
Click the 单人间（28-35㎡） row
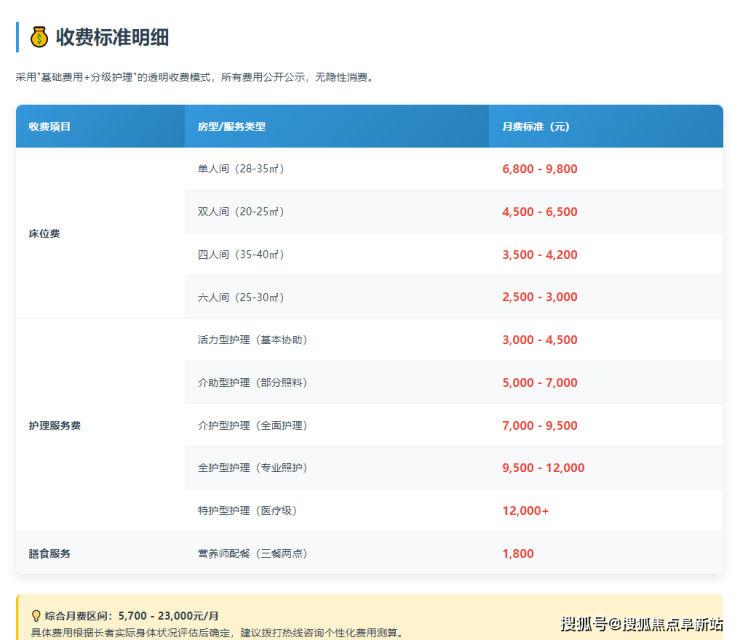pos(241,169)
